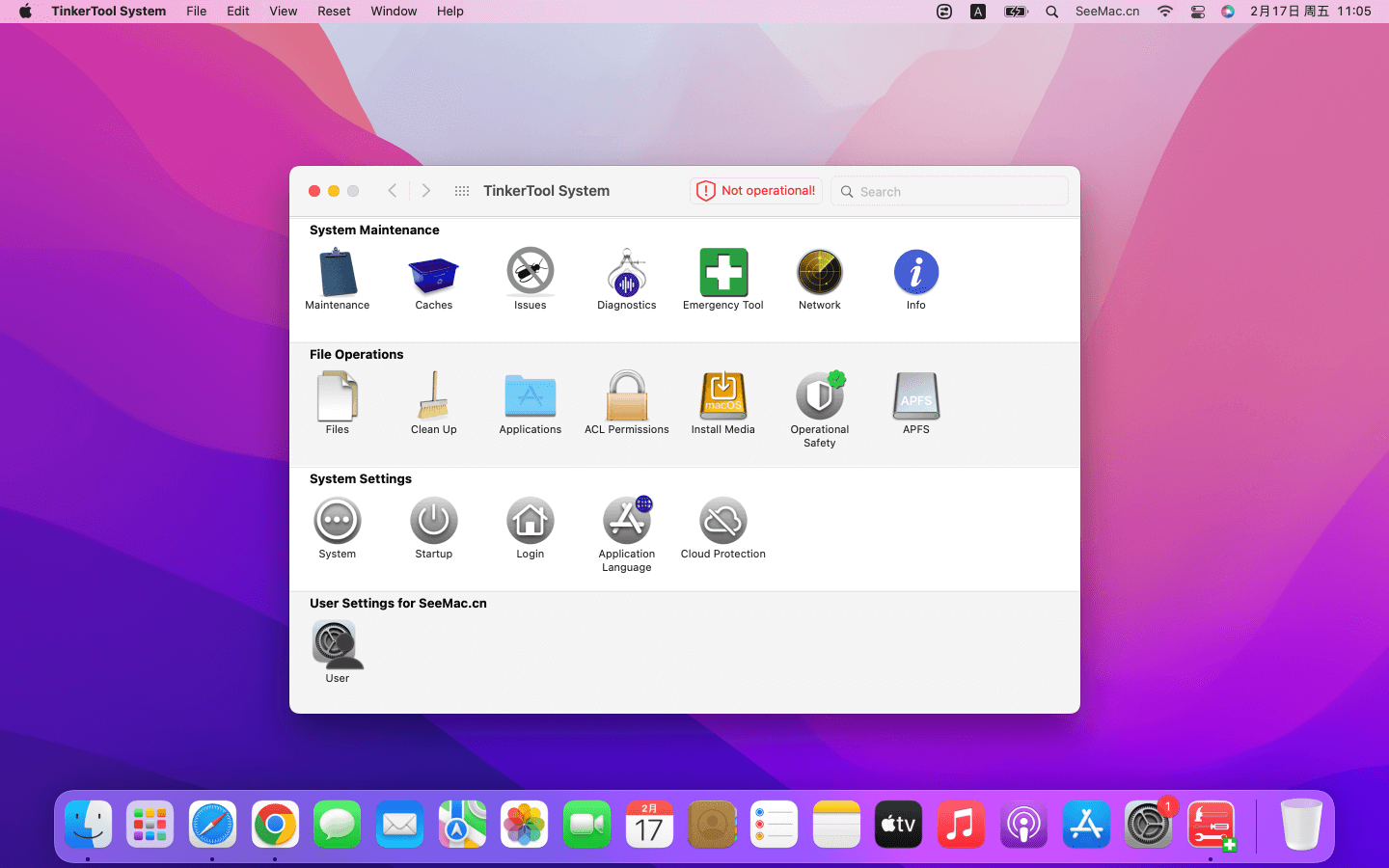Select the Diagnostics icon
This screenshot has width=1389, height=868.
coord(626,273)
